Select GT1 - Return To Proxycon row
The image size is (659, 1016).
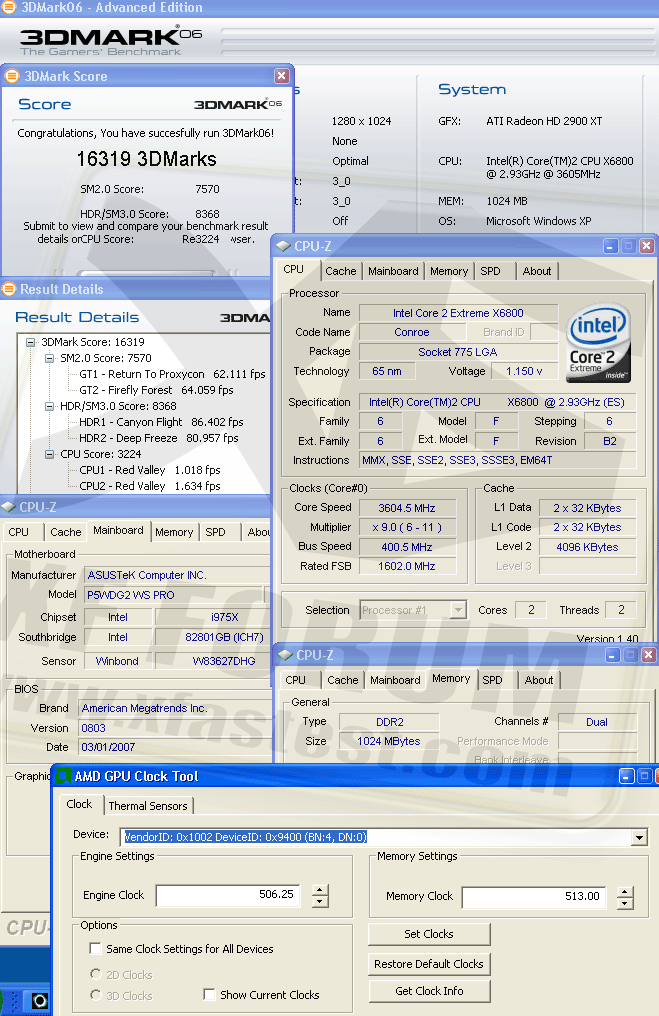pos(172,374)
